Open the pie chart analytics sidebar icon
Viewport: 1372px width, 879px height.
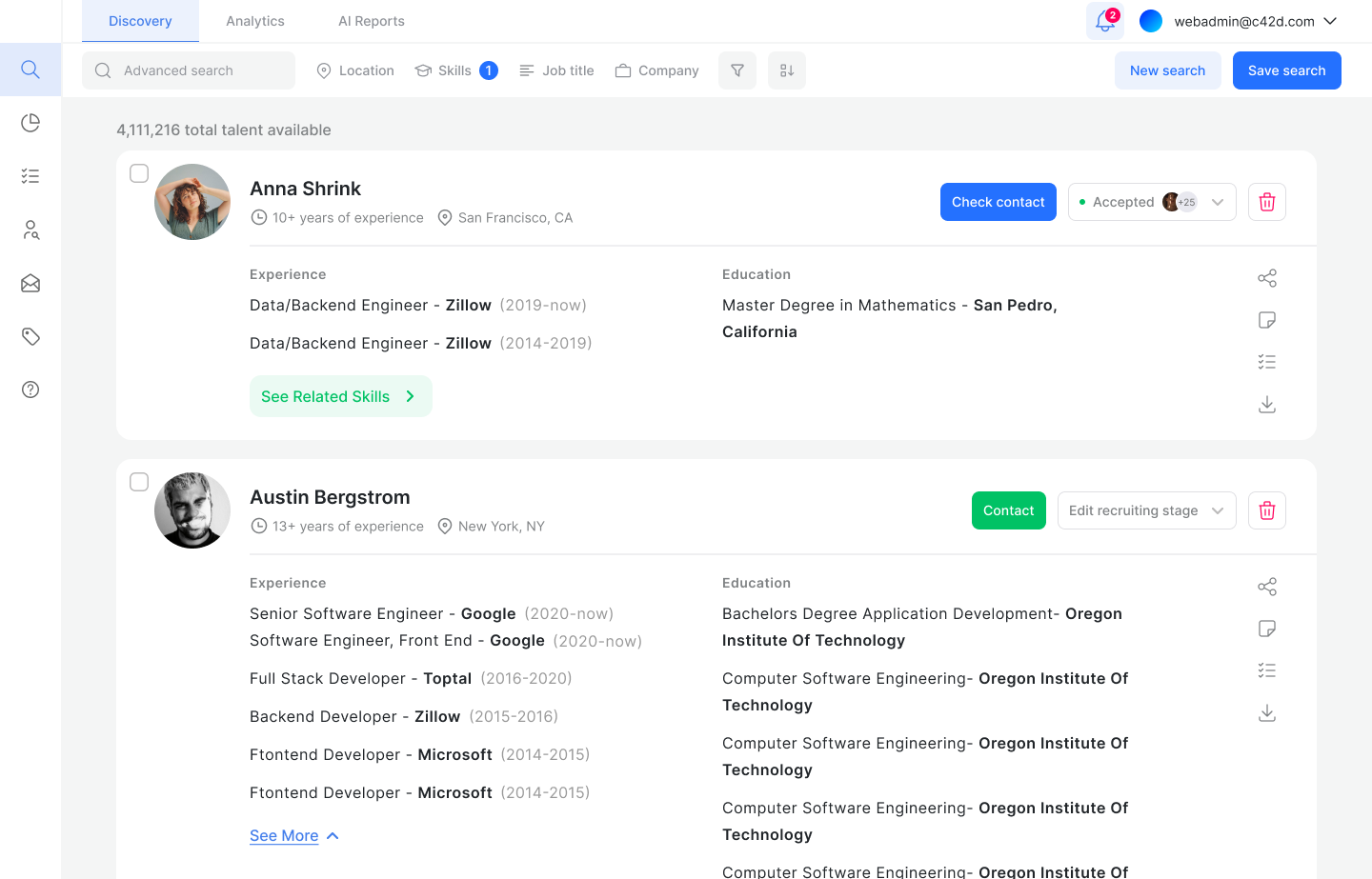30,123
